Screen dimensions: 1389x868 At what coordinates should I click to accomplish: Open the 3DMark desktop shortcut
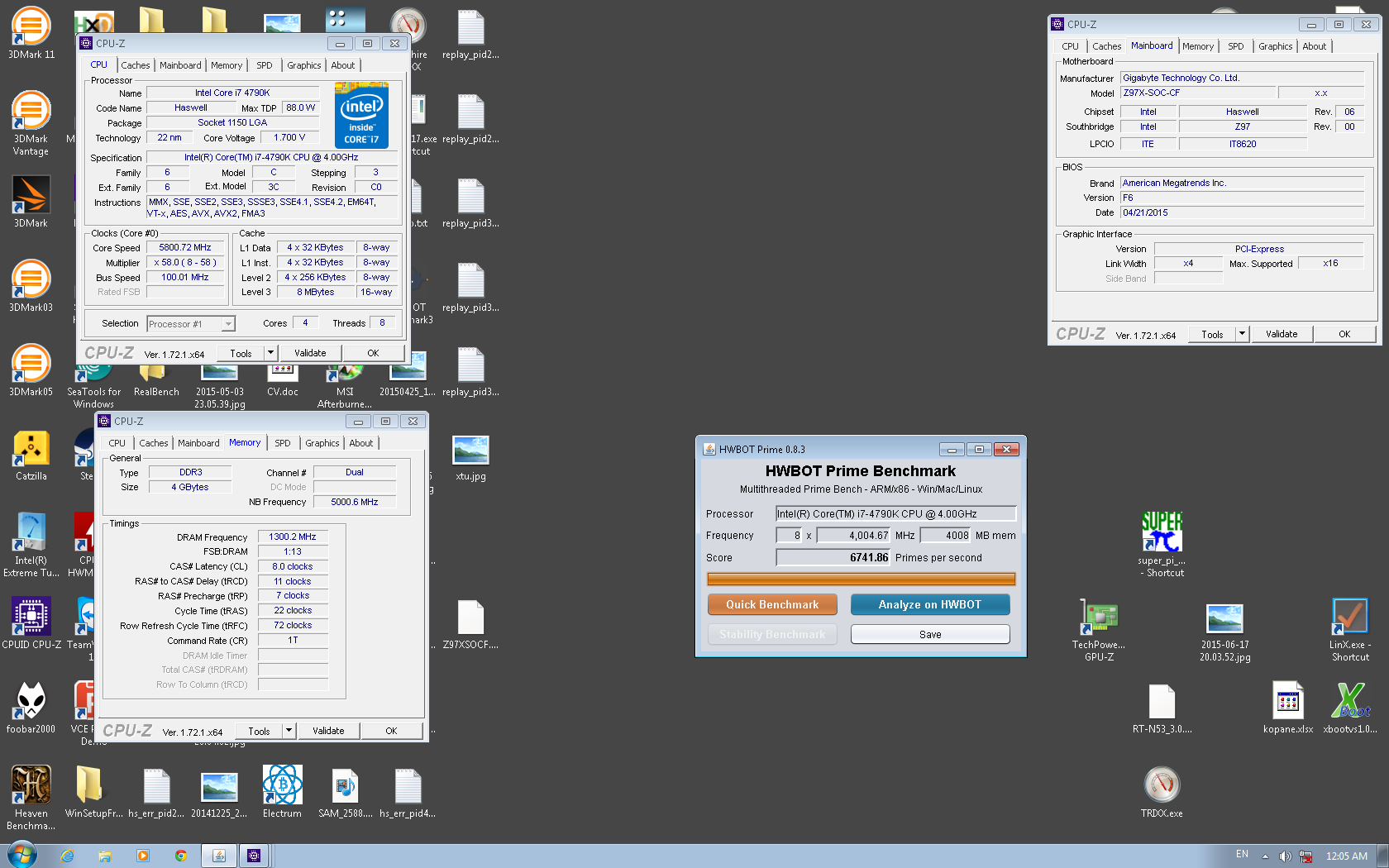click(31, 202)
